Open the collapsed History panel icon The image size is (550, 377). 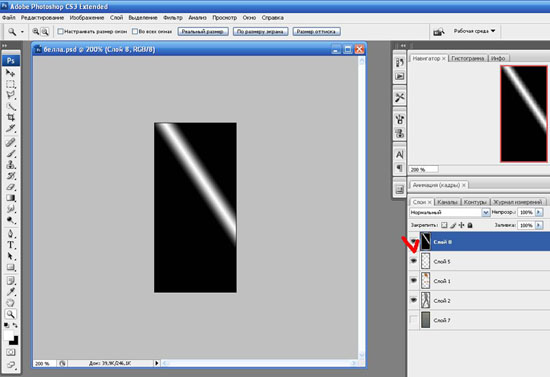400,62
